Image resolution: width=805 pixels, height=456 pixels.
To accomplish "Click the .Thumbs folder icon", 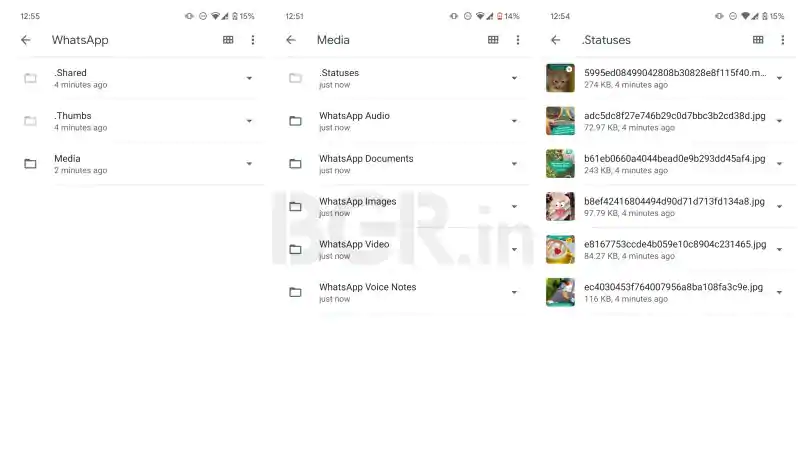I will (x=30, y=121).
